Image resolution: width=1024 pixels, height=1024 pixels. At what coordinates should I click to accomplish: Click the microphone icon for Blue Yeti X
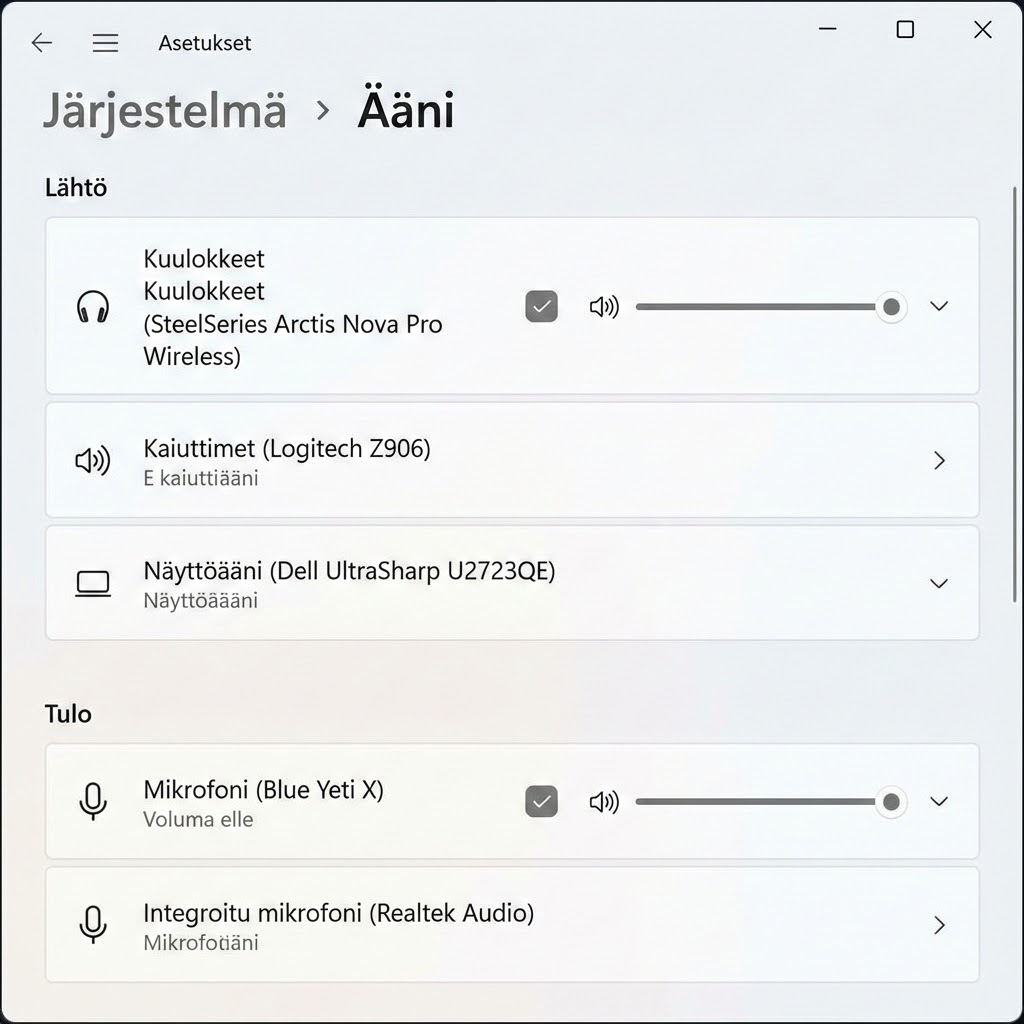point(93,801)
